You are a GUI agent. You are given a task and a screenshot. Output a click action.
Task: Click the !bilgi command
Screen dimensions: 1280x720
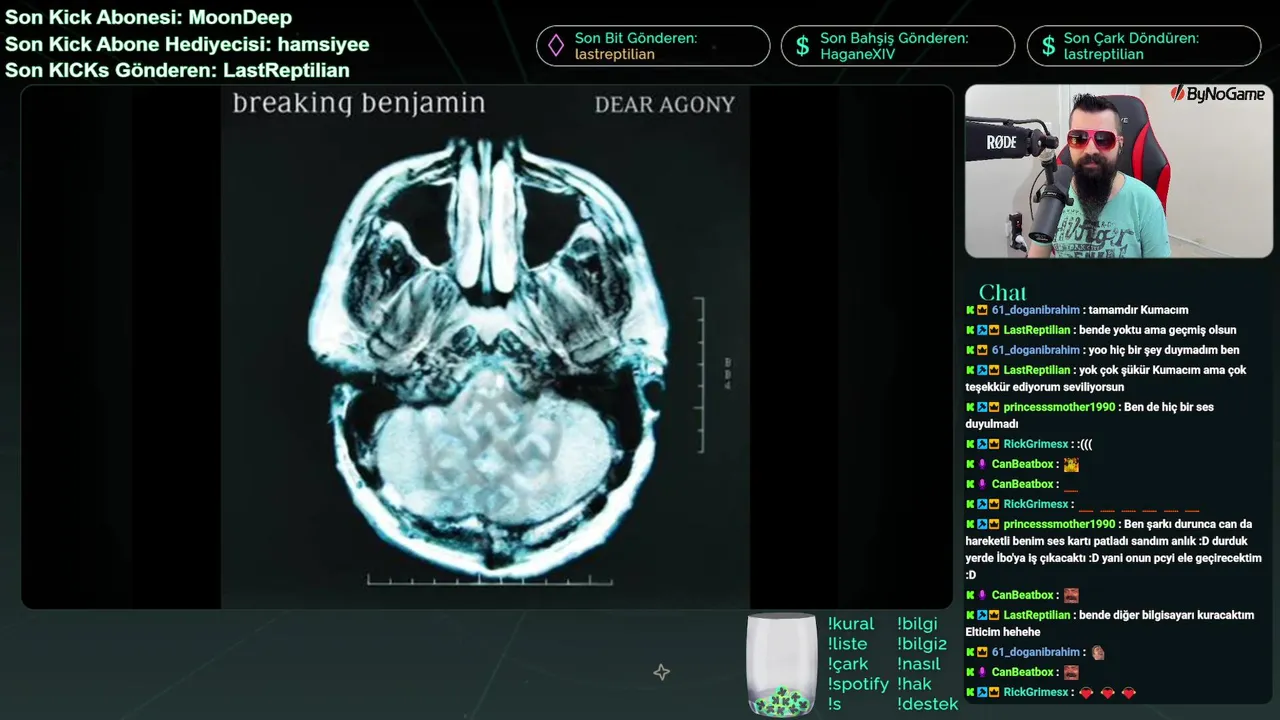click(x=917, y=624)
